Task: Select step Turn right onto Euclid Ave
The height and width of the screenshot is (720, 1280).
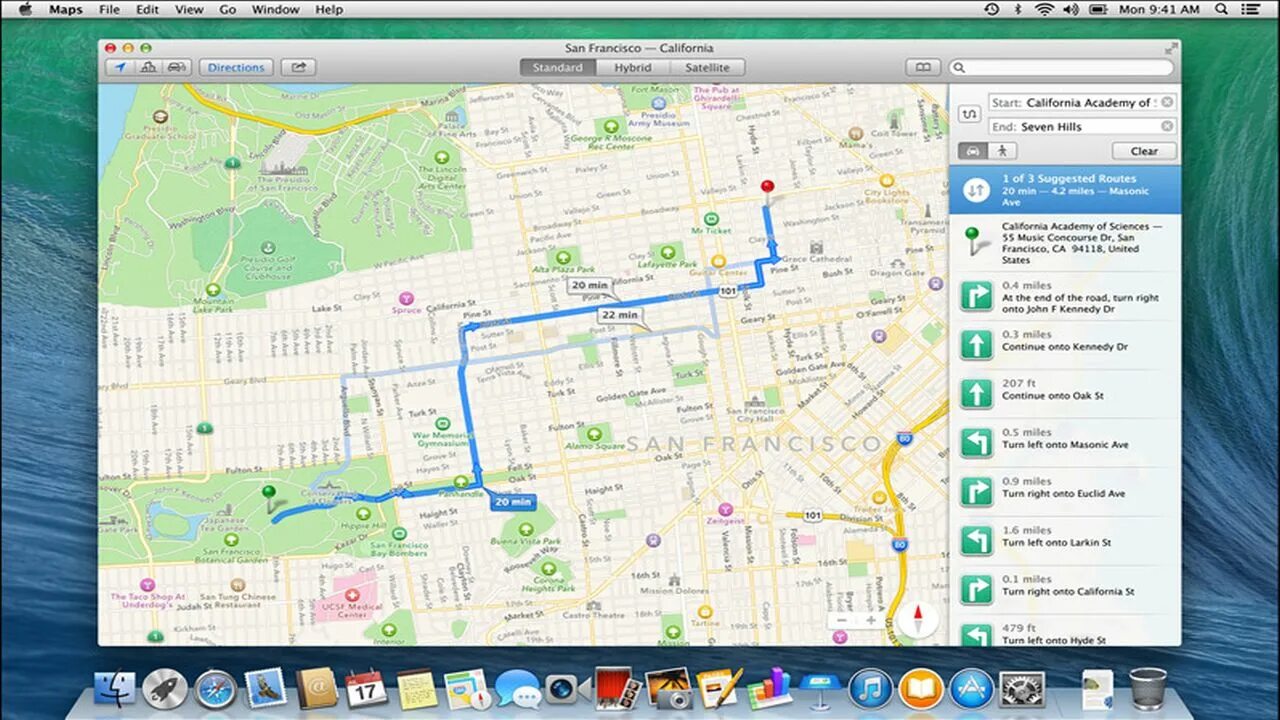Action: tap(1065, 492)
